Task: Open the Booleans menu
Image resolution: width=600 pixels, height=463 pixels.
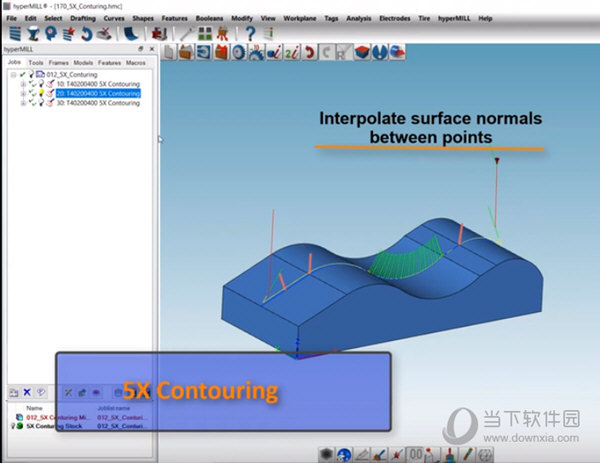Action: tap(209, 18)
